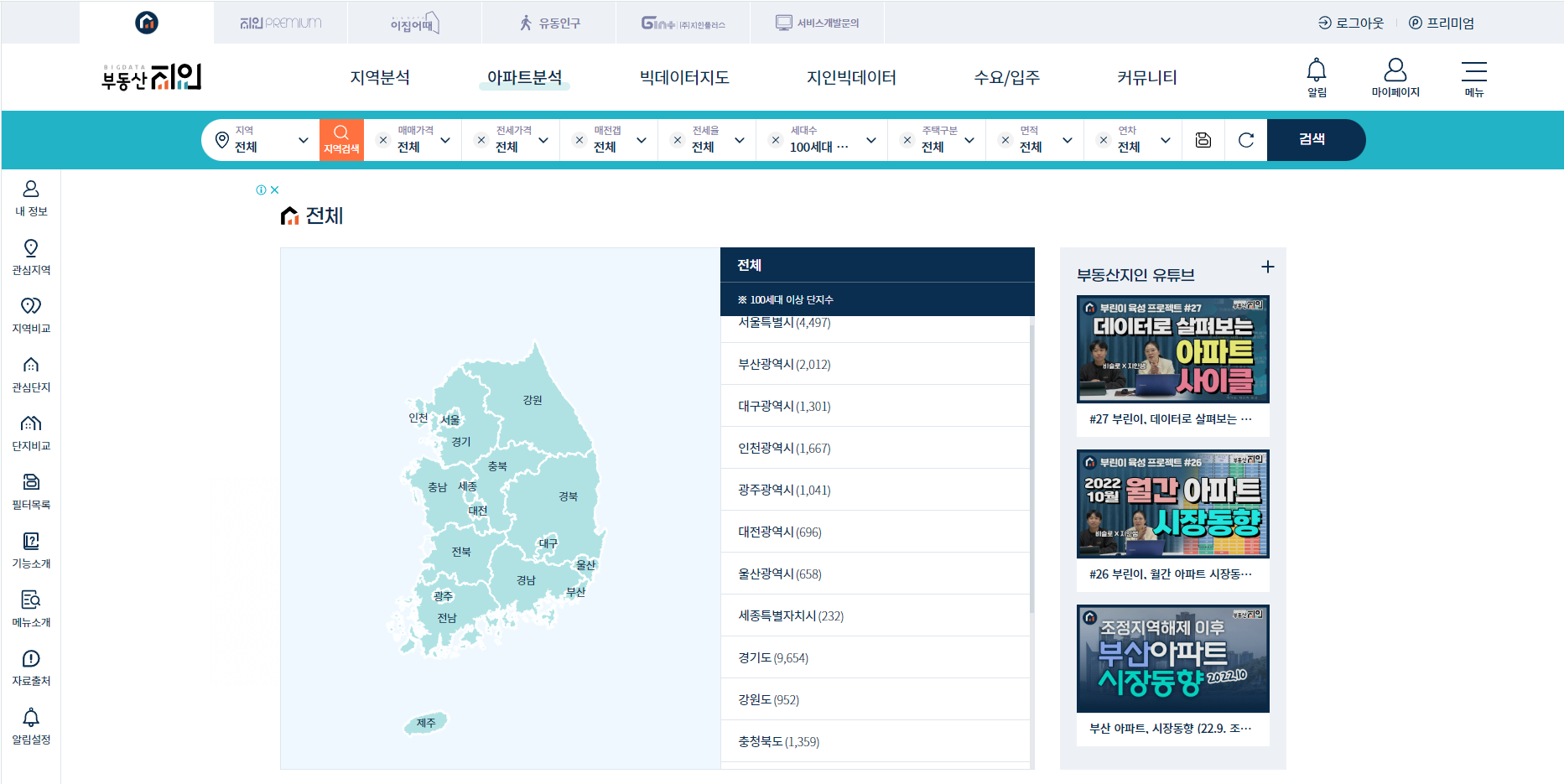Image resolution: width=1564 pixels, height=784 pixels.
Task: Open the 관심지역 panel in the sidebar
Action: [30, 256]
